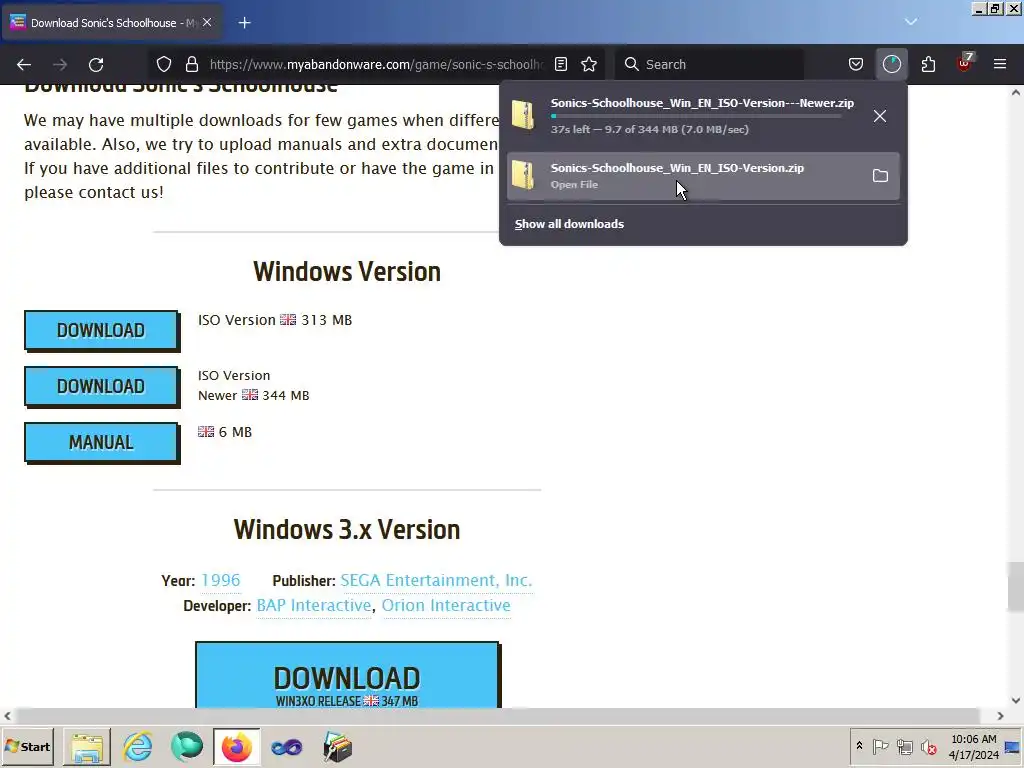
Task: Open the Windows Start menu
Action: [27, 747]
